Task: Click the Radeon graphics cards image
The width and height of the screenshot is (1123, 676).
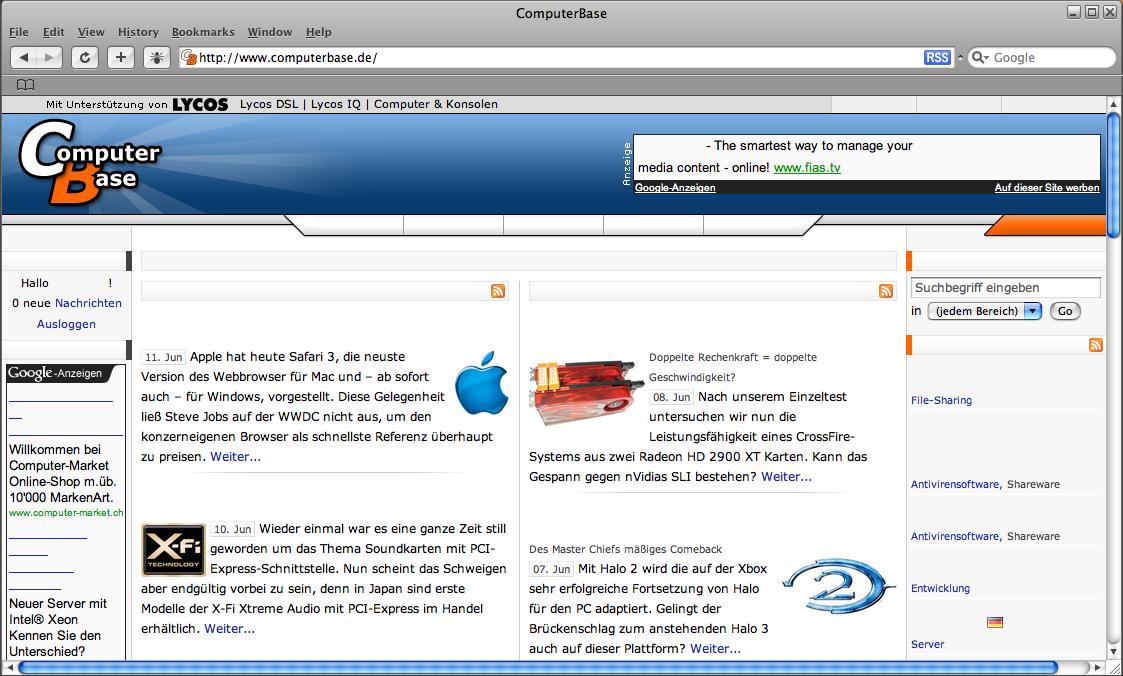Action: coord(587,393)
